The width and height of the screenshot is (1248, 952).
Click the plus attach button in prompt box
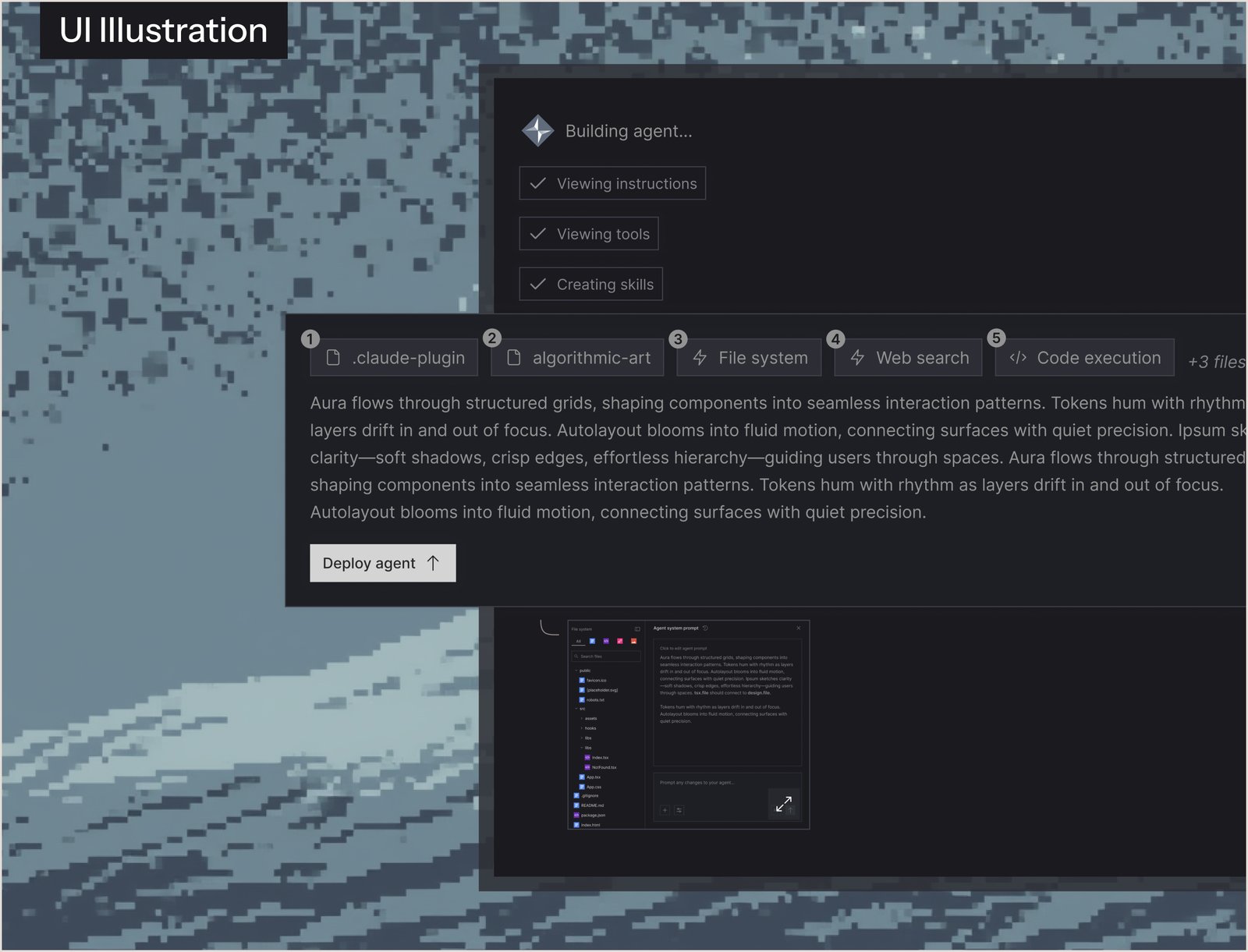(x=665, y=810)
